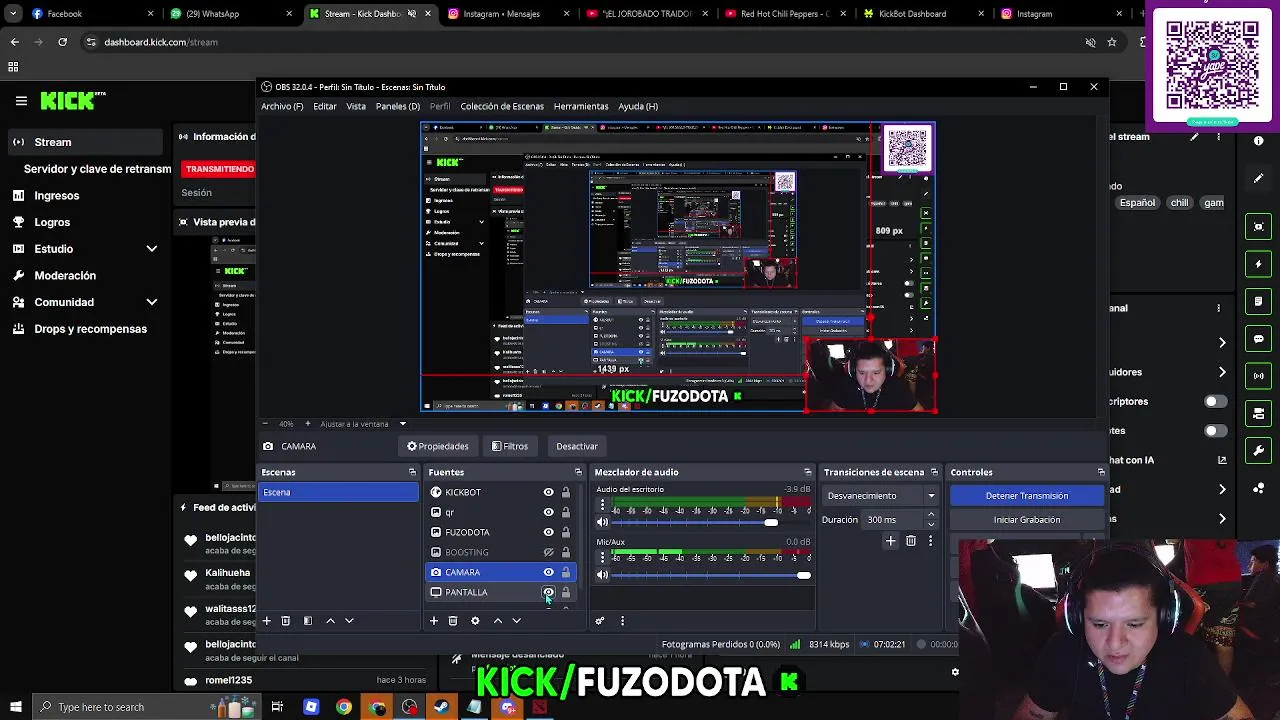This screenshot has width=1280, height=720.
Task: Mute Audio del escritorio speaker icon
Action: coord(602,523)
